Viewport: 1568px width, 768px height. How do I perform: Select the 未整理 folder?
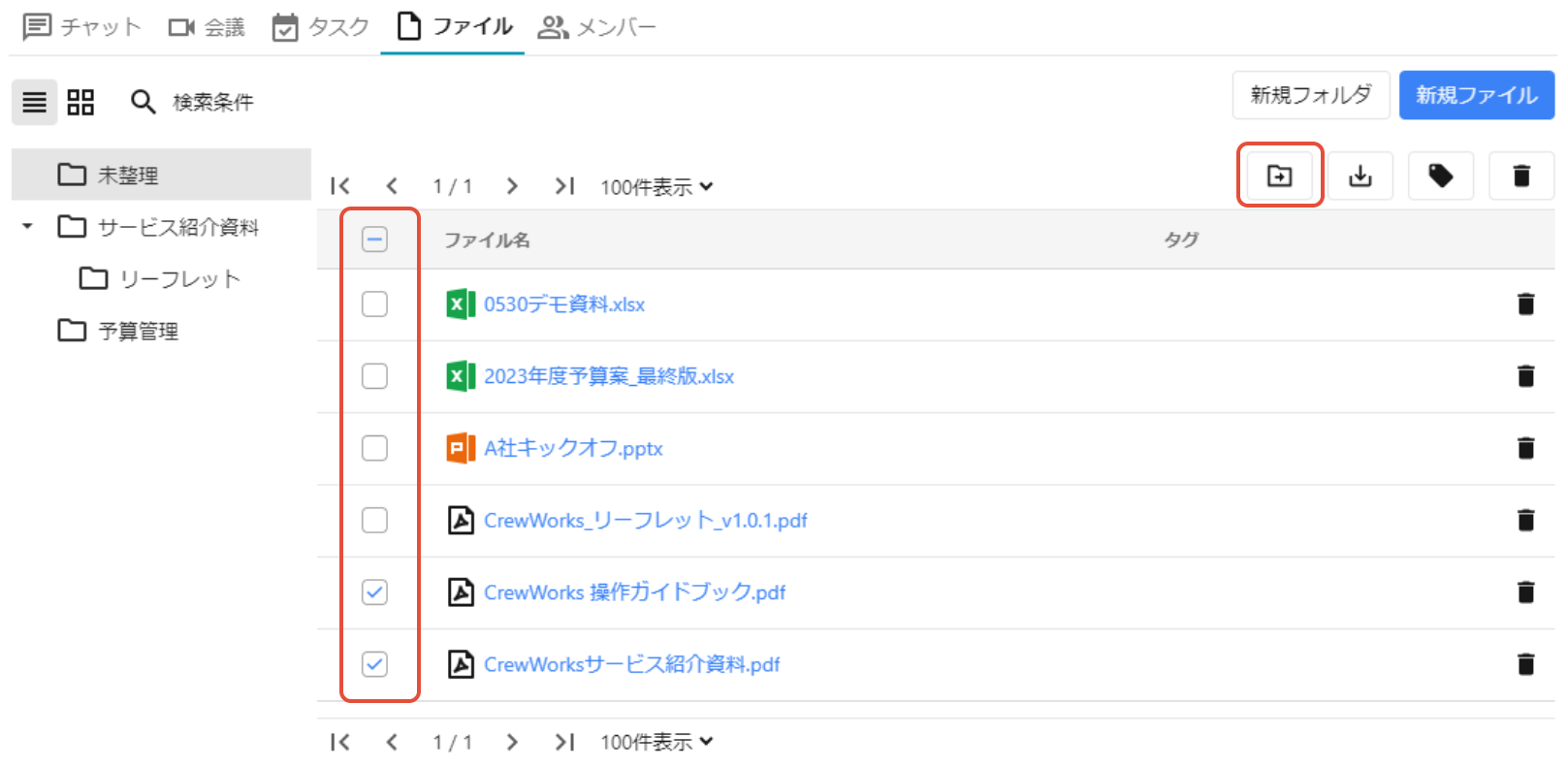click(x=161, y=175)
